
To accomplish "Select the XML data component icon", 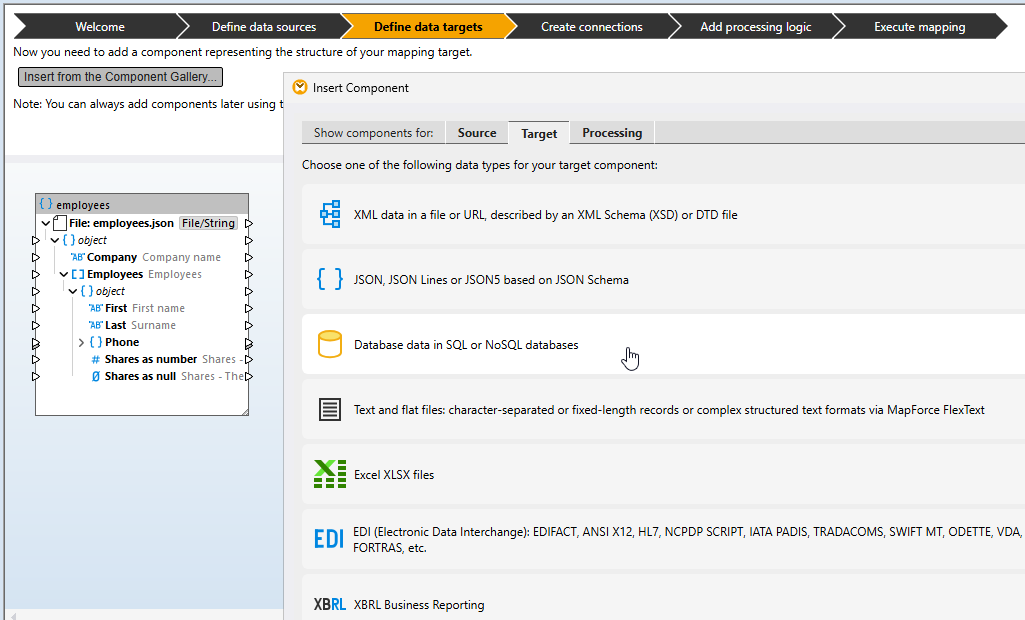I will tap(330, 214).
